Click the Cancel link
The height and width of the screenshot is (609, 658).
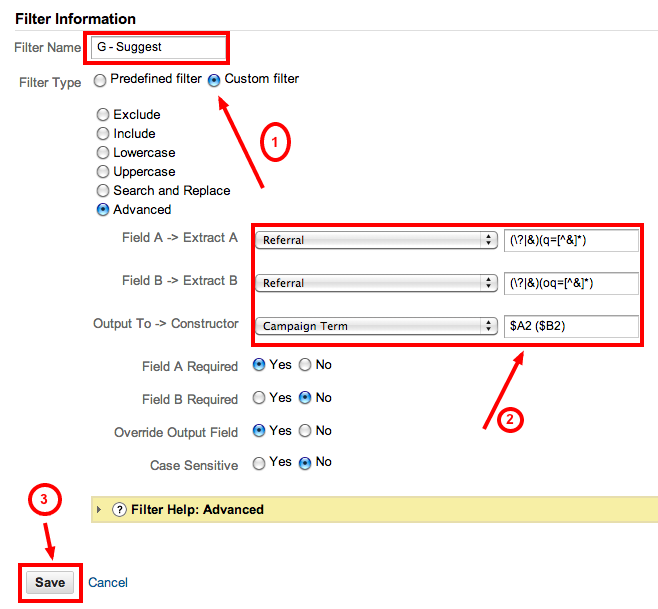tap(108, 583)
